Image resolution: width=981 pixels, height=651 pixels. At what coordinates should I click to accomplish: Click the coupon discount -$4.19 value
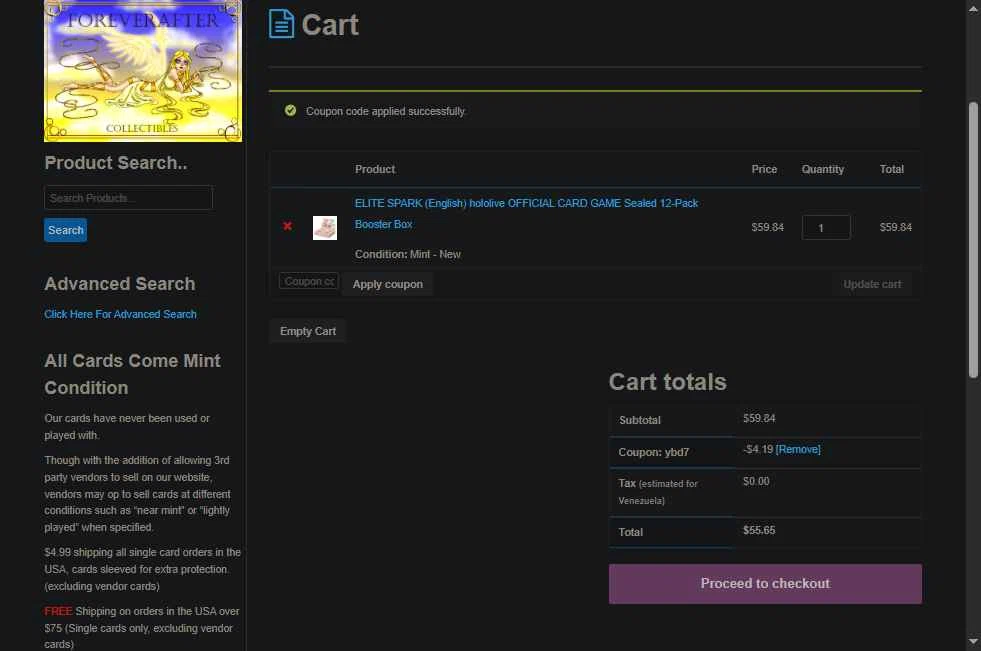758,449
